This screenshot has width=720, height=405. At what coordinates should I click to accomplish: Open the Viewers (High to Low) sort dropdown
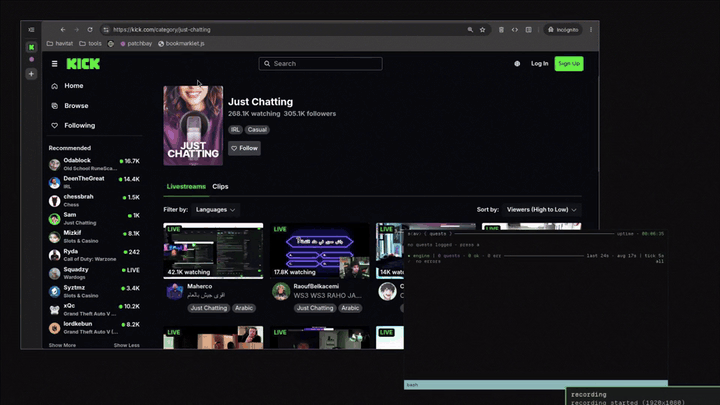tap(541, 210)
